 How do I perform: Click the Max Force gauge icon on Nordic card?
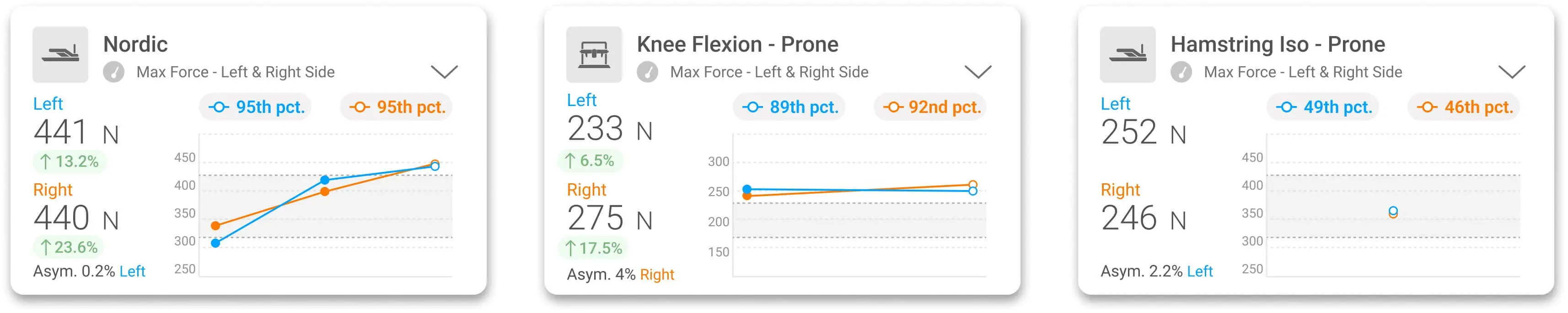(116, 72)
